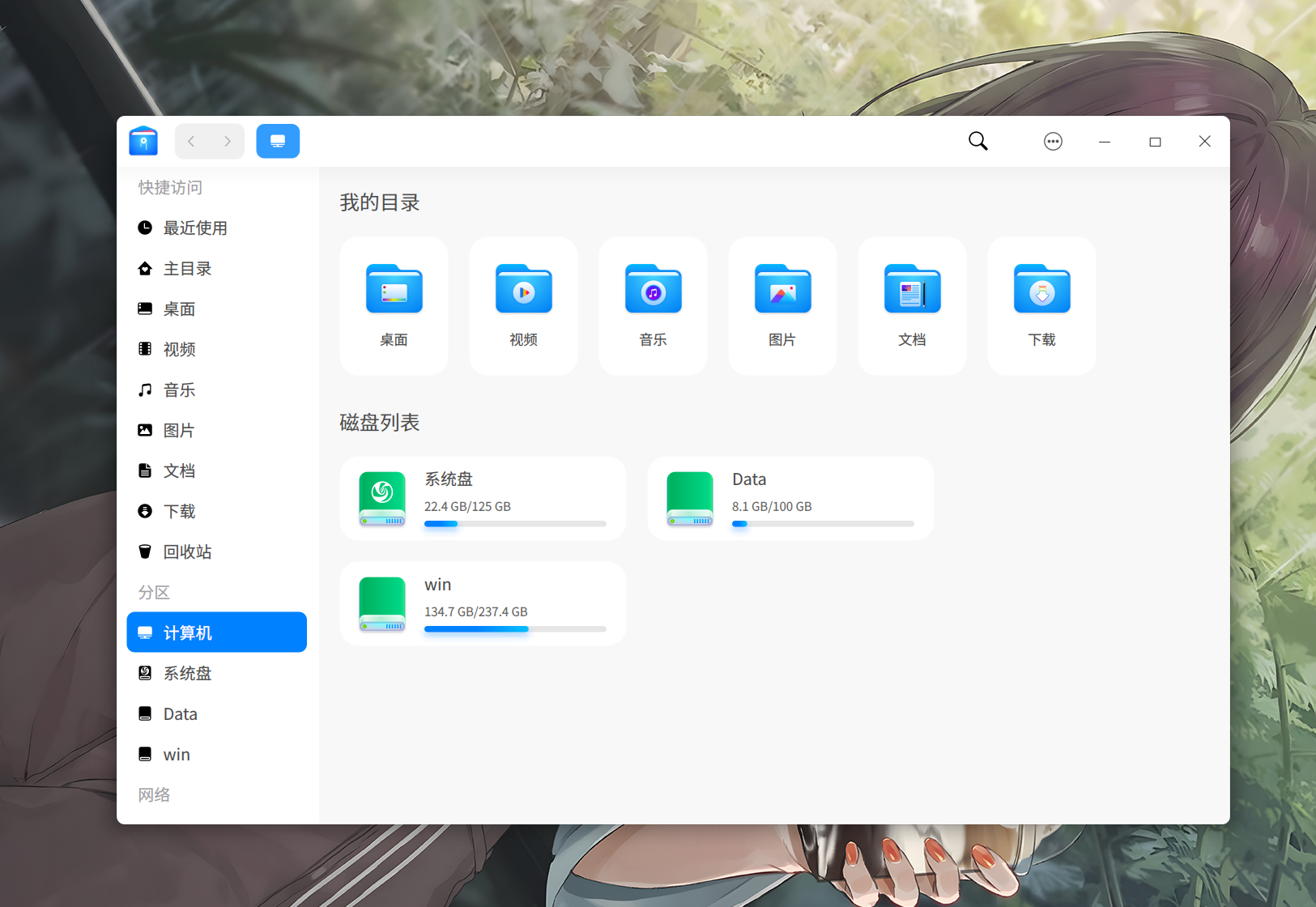Image resolution: width=1316 pixels, height=907 pixels.
Task: Click the 网络 sidebar heading
Action: pyautogui.click(x=154, y=794)
